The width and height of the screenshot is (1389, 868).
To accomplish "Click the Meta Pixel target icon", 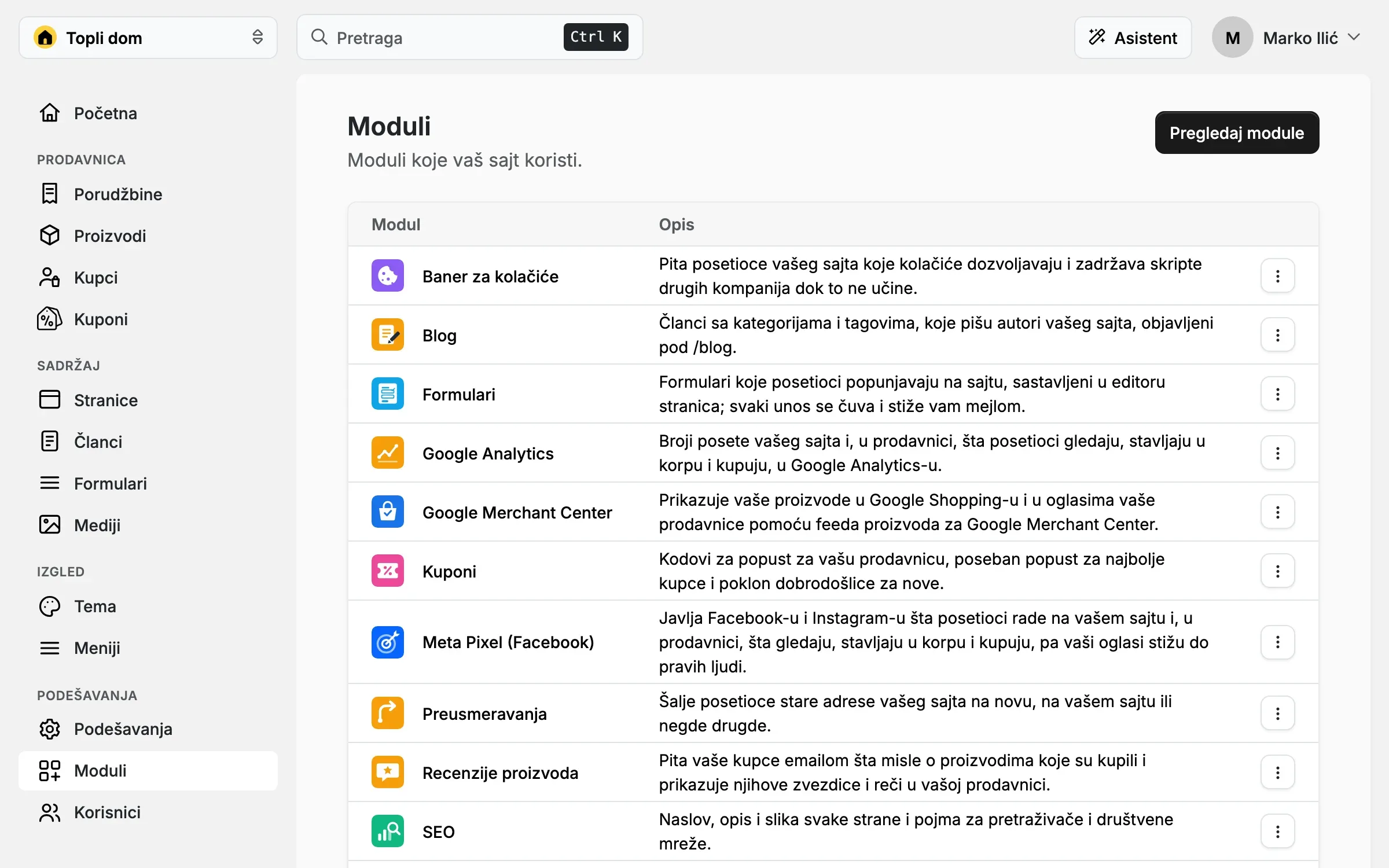I will [387, 642].
